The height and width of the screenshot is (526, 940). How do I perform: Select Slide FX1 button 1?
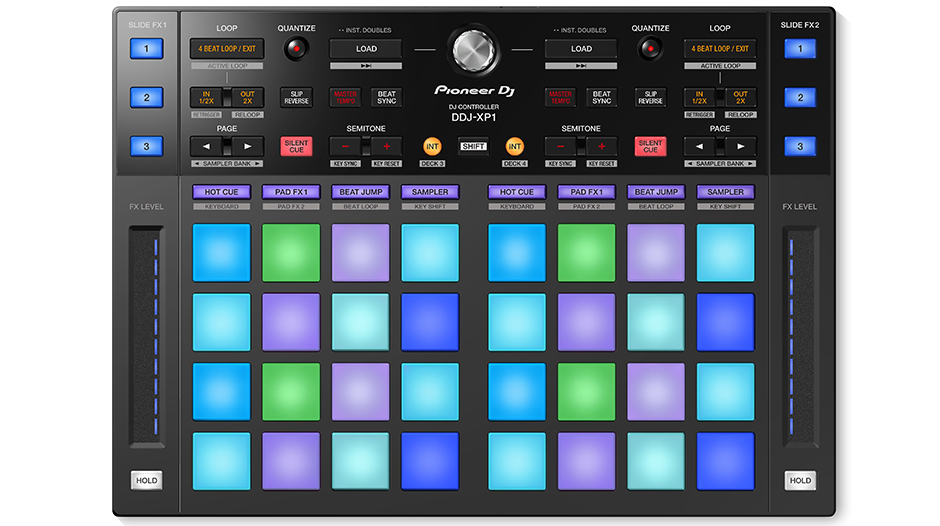[146, 49]
